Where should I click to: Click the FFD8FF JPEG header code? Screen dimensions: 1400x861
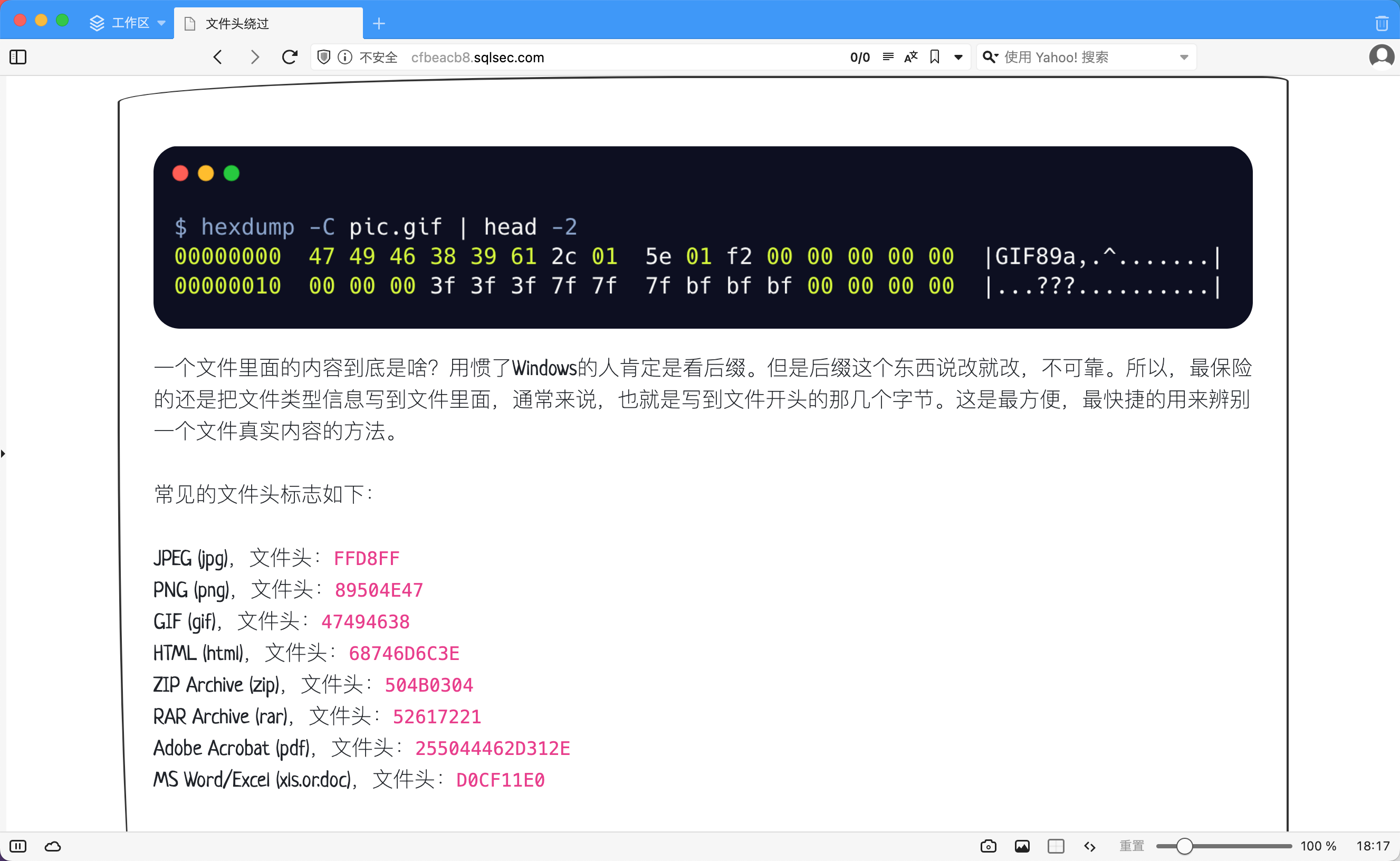[x=367, y=559]
